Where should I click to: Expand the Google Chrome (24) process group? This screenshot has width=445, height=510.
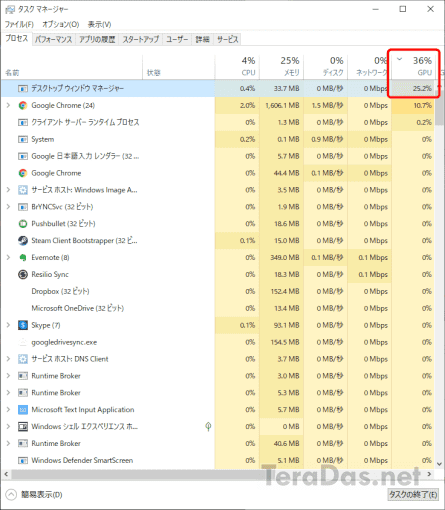tap(8, 105)
